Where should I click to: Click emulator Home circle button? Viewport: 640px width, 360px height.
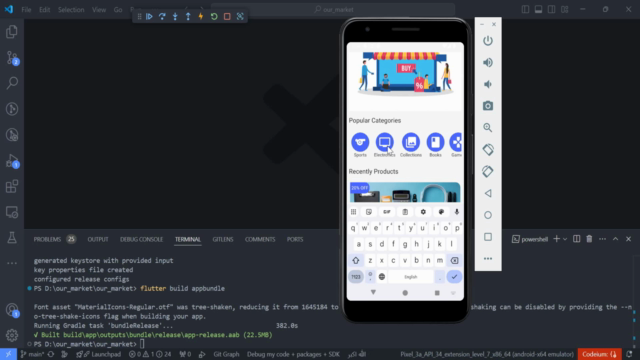(x=488, y=215)
